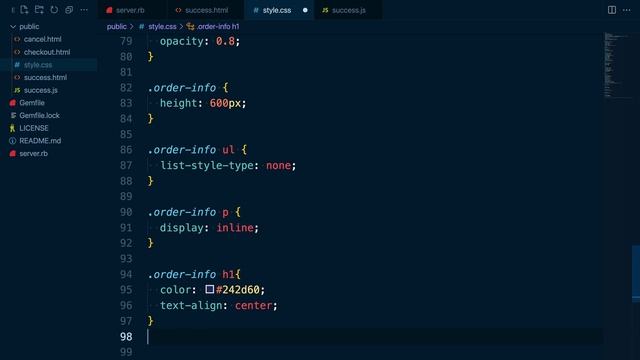Click line number 82 in the gutter
The height and width of the screenshot is (360, 640).
pos(126,88)
